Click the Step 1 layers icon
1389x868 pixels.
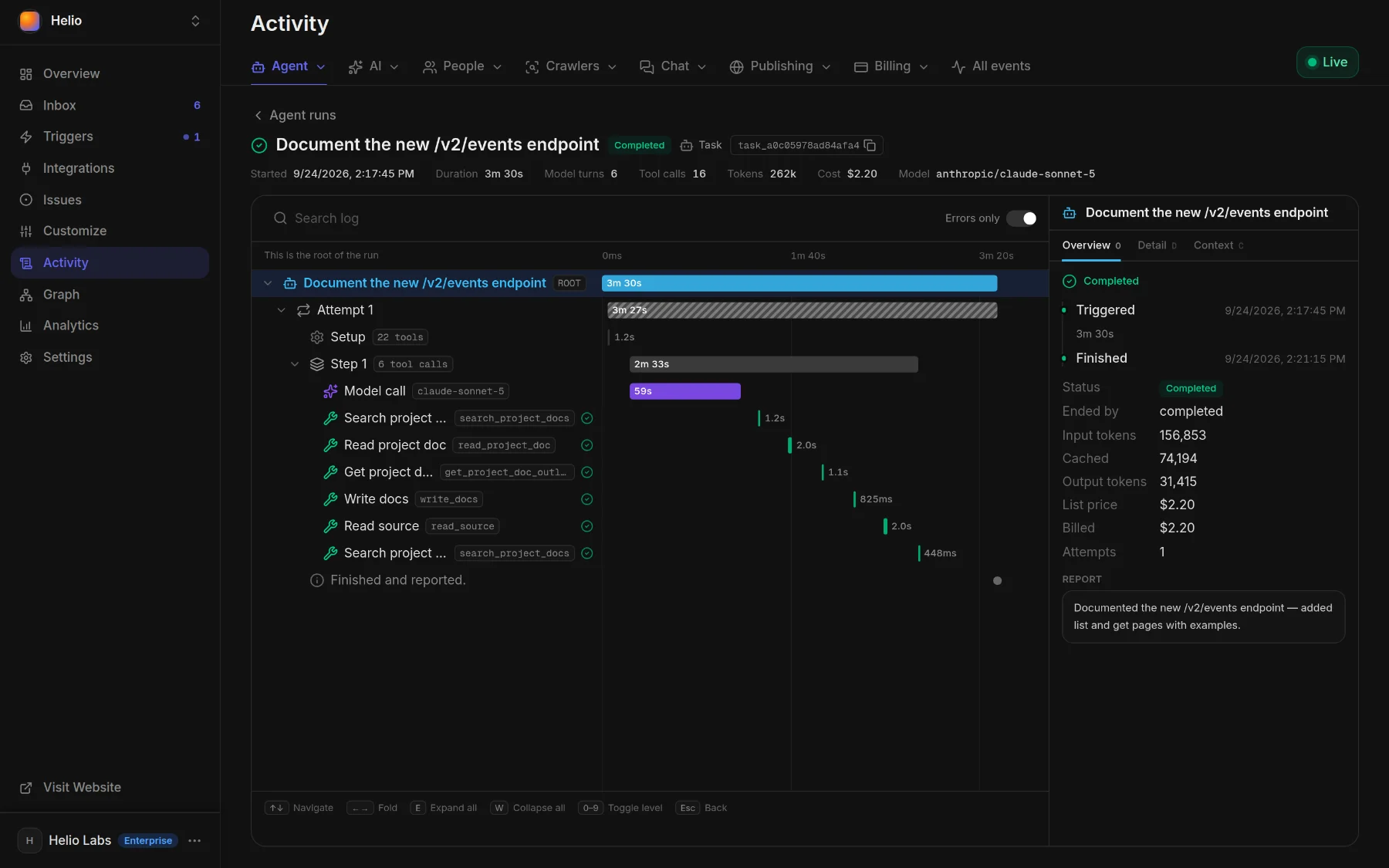316,364
